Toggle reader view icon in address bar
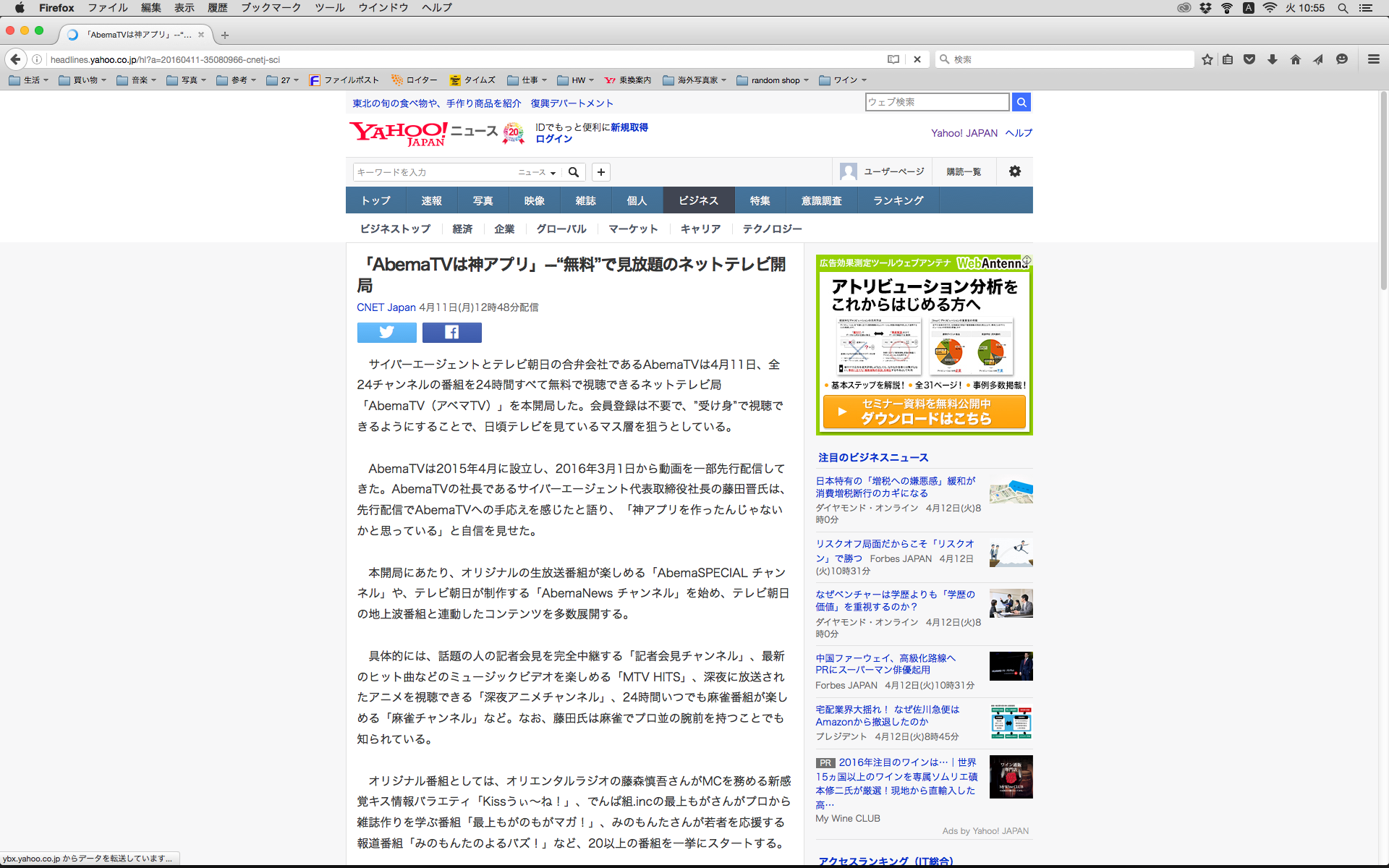Screen dimensions: 1389x868 893,59
